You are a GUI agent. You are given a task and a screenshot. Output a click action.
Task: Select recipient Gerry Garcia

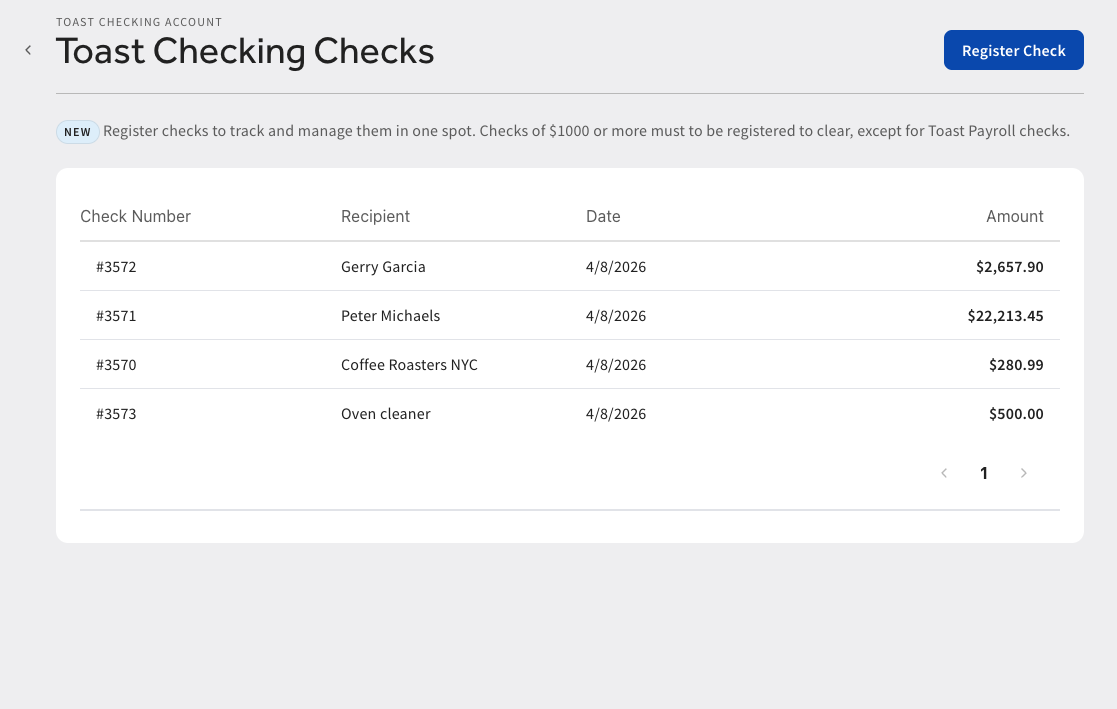click(x=383, y=266)
